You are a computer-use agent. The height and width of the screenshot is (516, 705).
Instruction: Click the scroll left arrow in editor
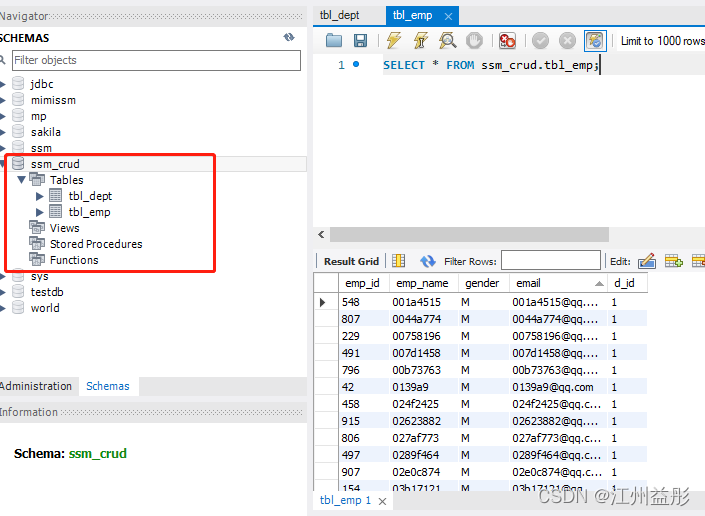pos(321,234)
